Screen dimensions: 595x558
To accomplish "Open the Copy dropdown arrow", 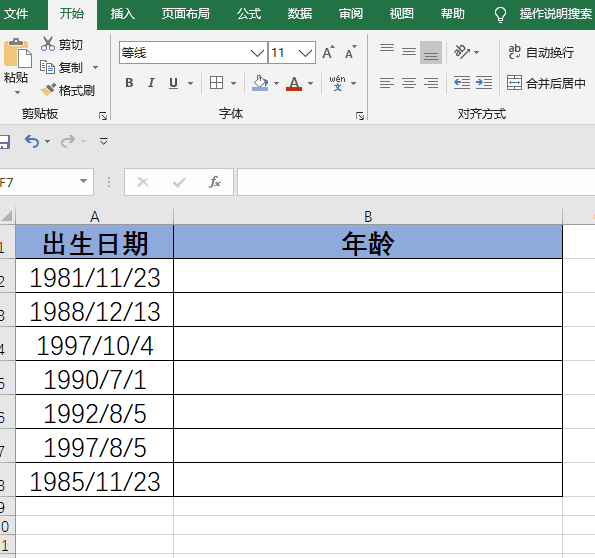I will pos(96,68).
